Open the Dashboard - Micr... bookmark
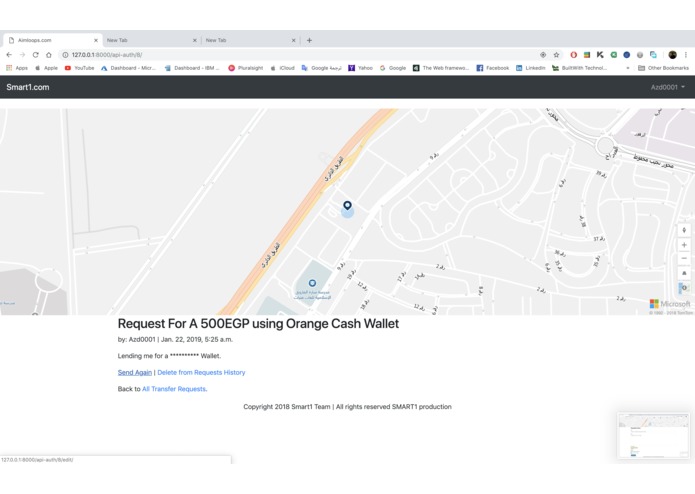The width and height of the screenshot is (695, 494). coord(129,68)
